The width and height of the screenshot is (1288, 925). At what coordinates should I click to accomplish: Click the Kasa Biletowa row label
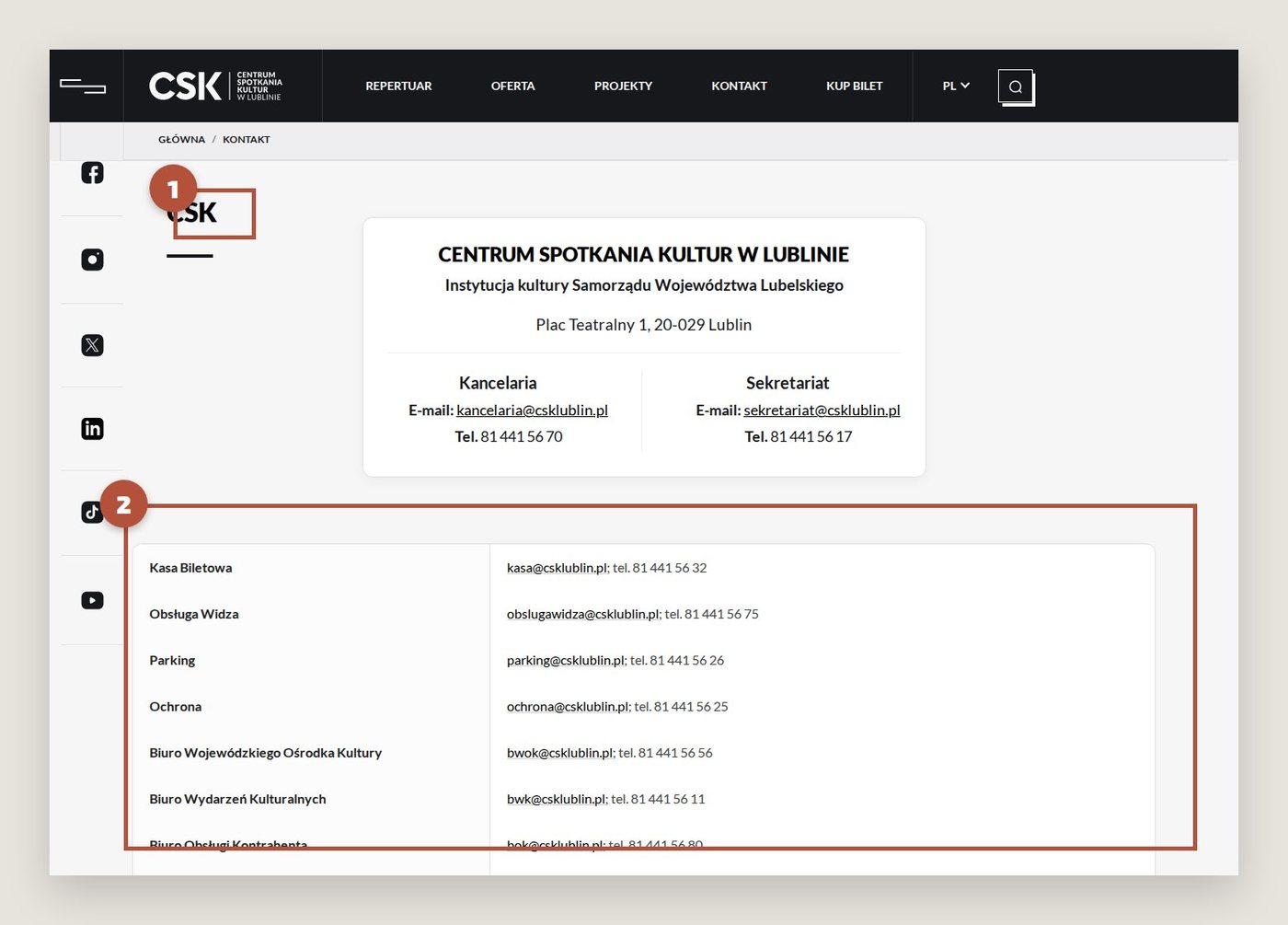(190, 568)
